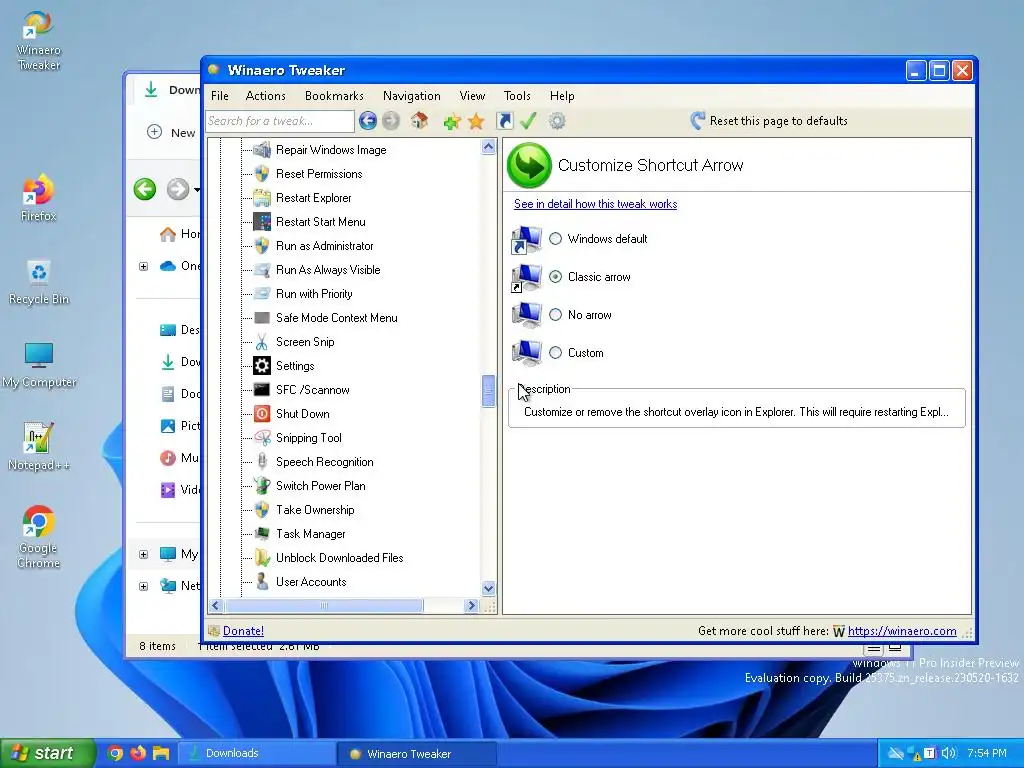Click the Task Manager icon in tree
This screenshot has width=1024, height=768.
coord(262,534)
